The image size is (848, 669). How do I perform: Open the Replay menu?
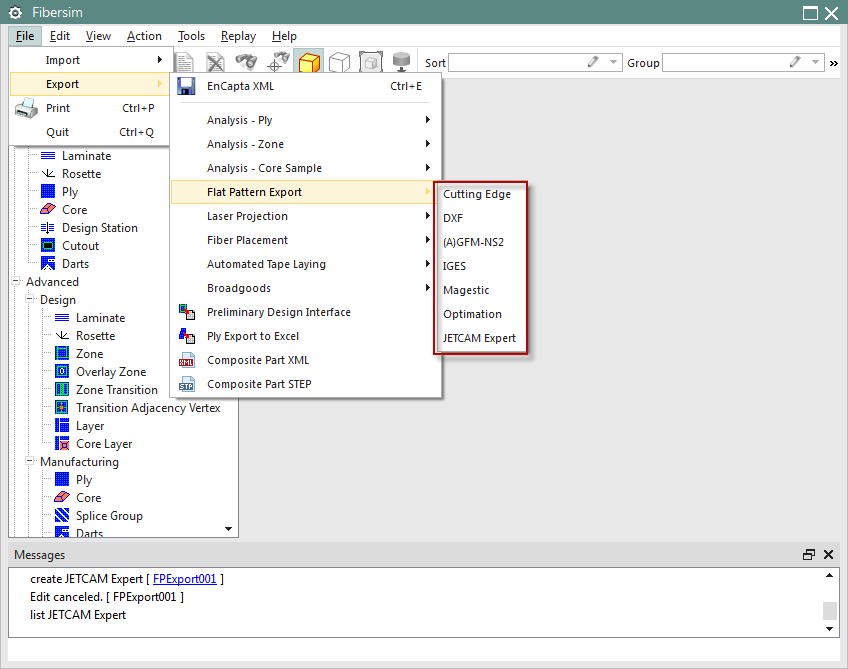pyautogui.click(x=238, y=35)
